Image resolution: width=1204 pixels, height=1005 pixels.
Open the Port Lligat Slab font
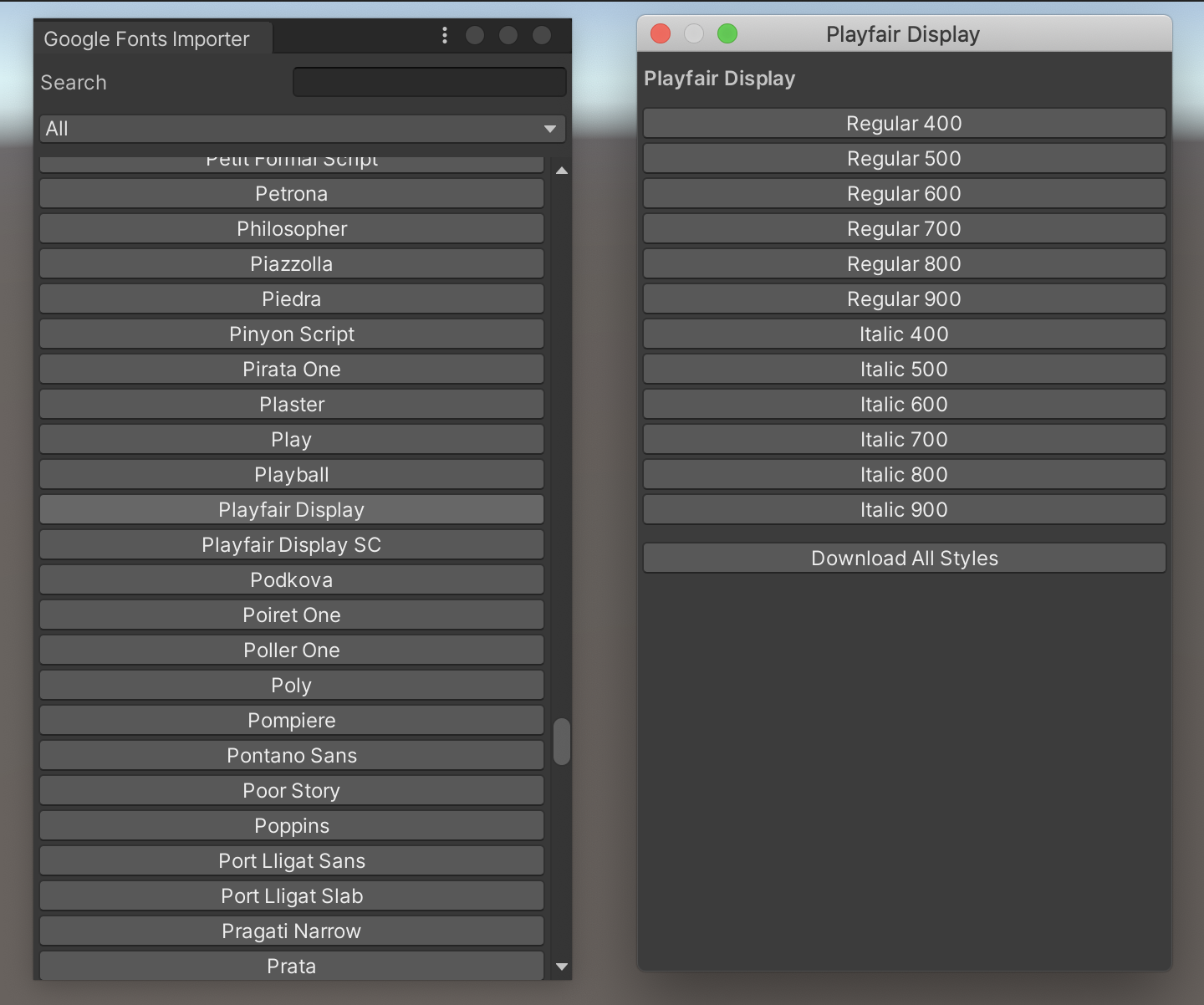pos(292,896)
